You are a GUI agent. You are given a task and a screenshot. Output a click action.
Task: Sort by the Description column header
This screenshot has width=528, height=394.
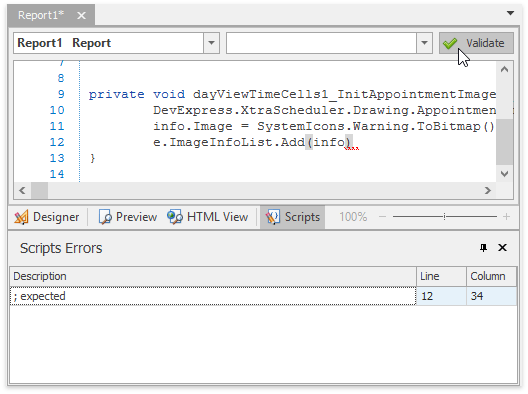(x=213, y=276)
